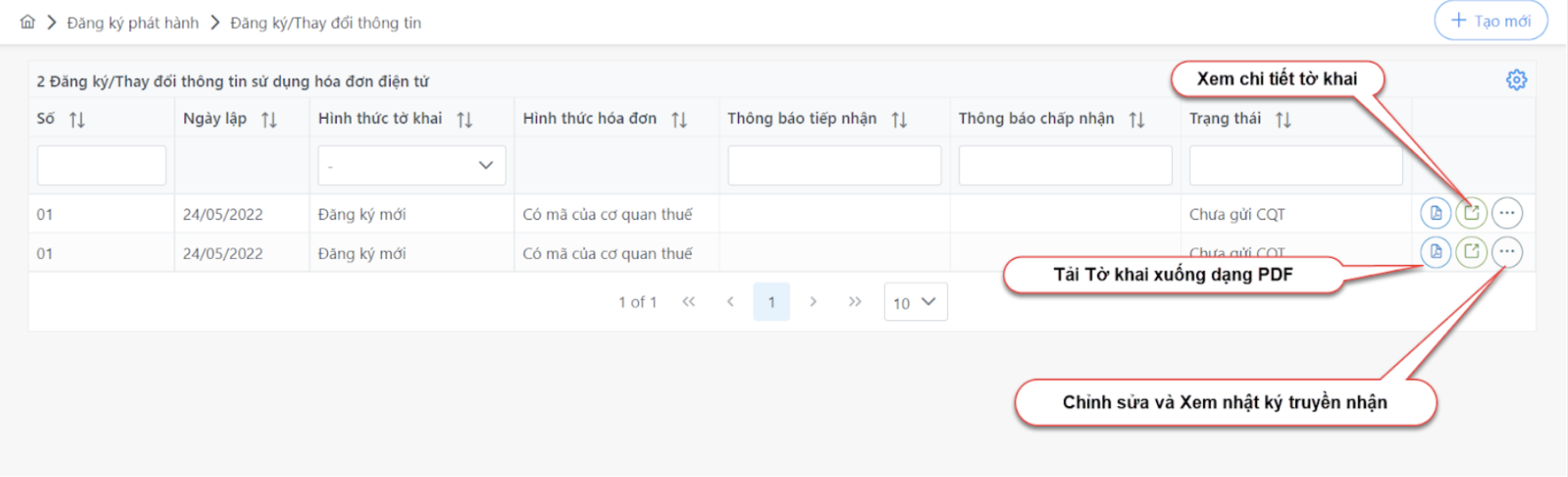Open more options for second row
The width and height of the screenshot is (1568, 477).
[x=1506, y=252]
